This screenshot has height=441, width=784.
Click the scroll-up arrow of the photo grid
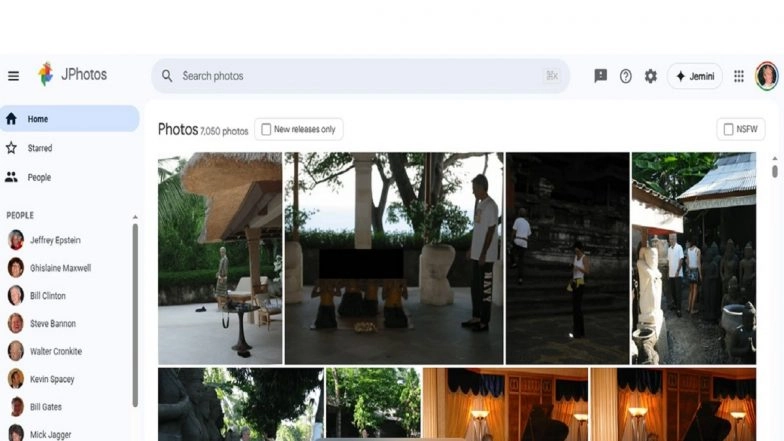[x=774, y=158]
